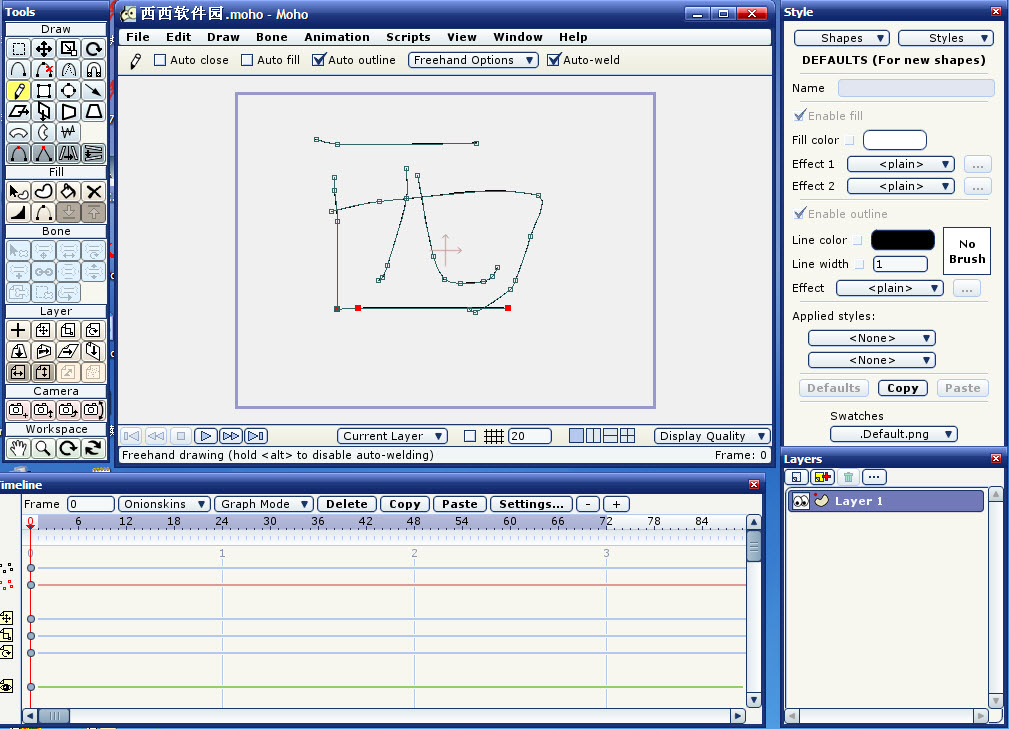Toggle the Auto fill checkbox
The height and width of the screenshot is (729, 1009).
click(247, 60)
